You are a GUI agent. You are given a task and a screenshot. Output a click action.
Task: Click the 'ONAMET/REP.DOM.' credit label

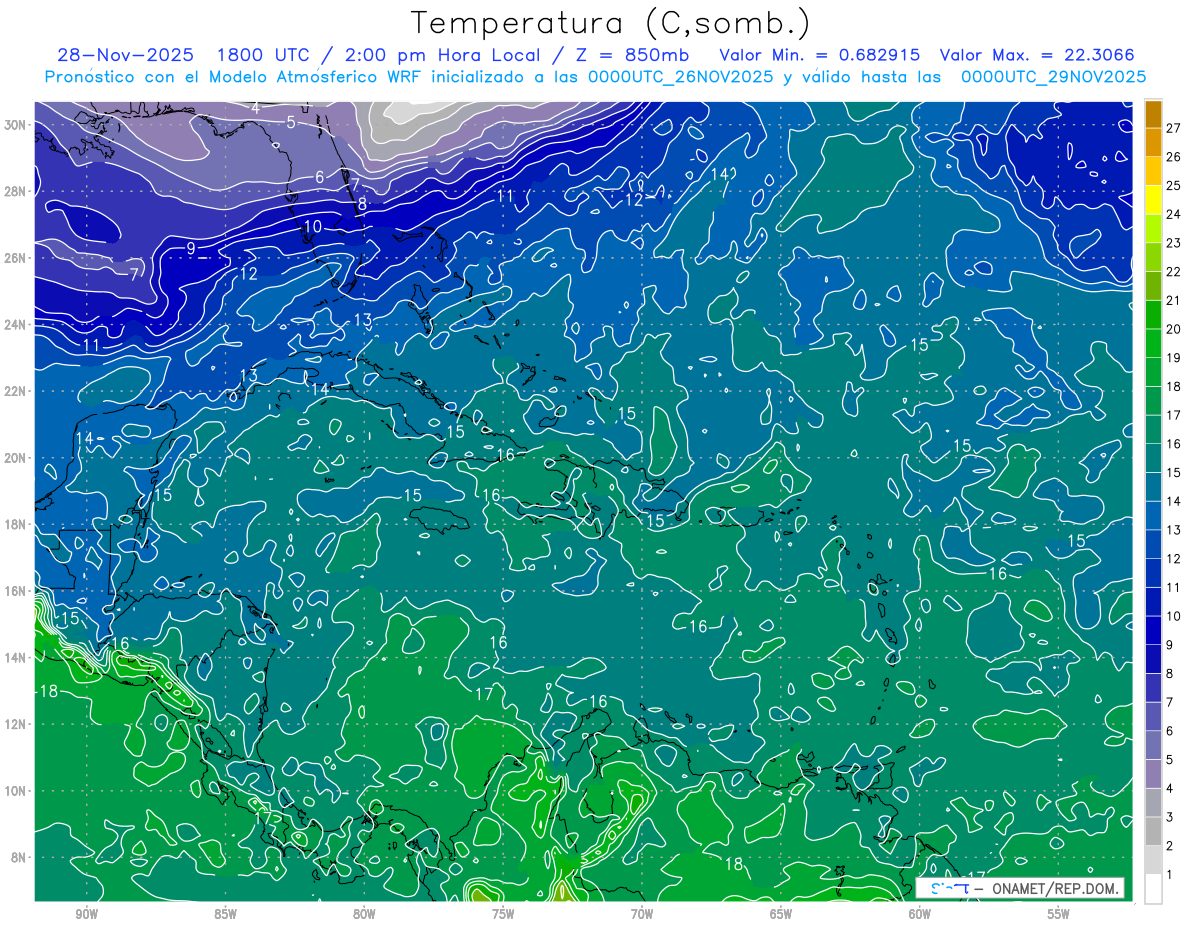tap(1054, 887)
